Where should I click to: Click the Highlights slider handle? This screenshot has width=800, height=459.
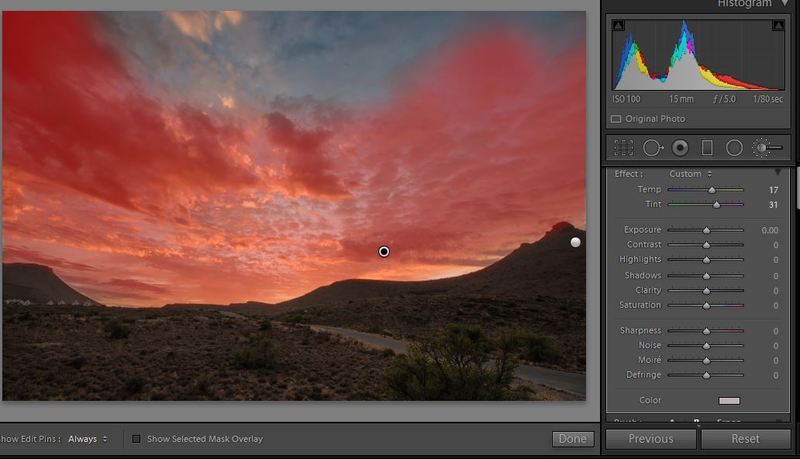click(x=707, y=260)
